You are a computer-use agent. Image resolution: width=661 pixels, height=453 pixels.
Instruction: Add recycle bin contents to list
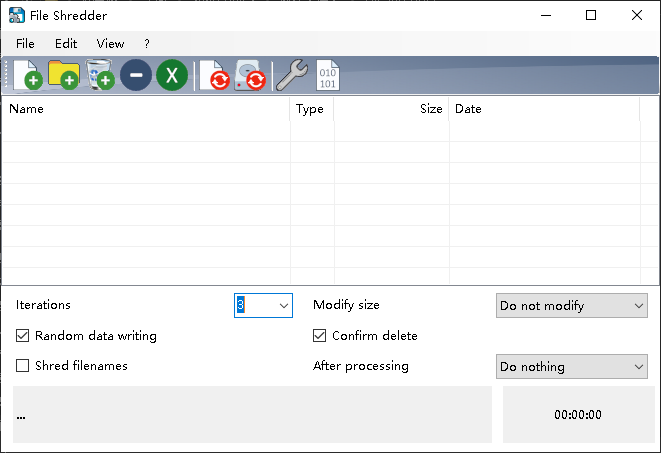99,75
